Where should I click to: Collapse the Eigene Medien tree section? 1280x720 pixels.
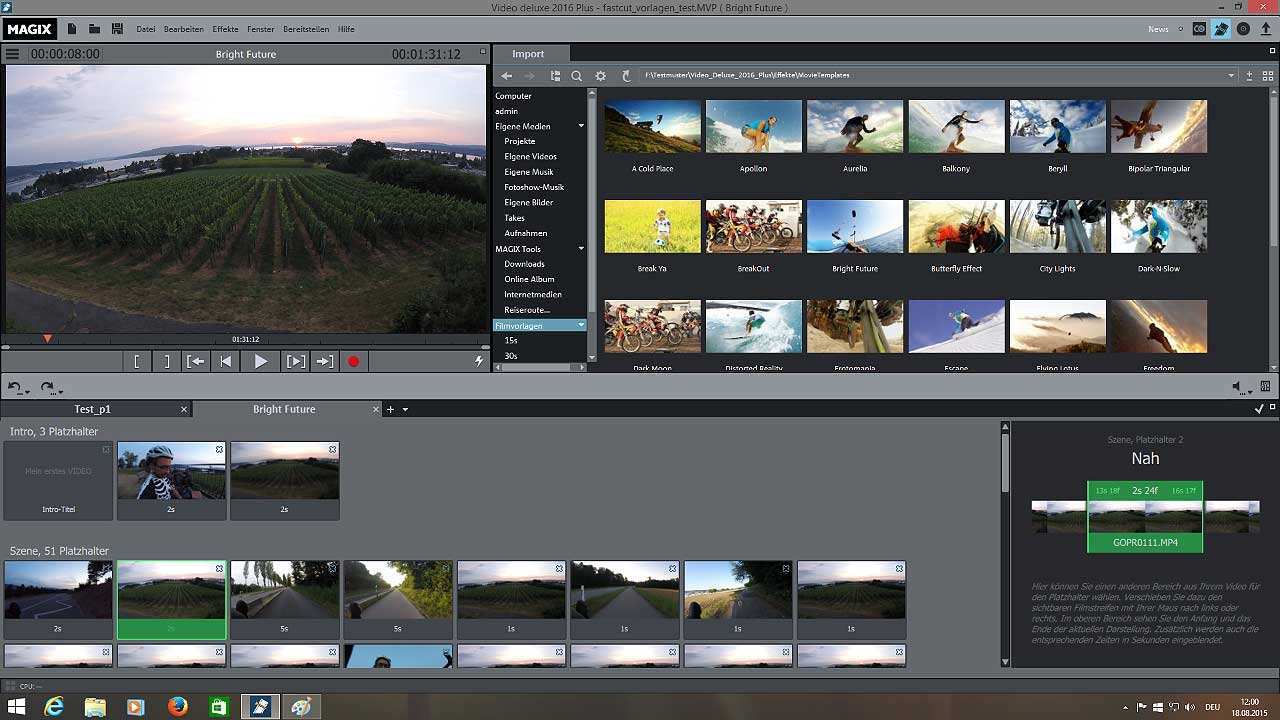click(581, 126)
